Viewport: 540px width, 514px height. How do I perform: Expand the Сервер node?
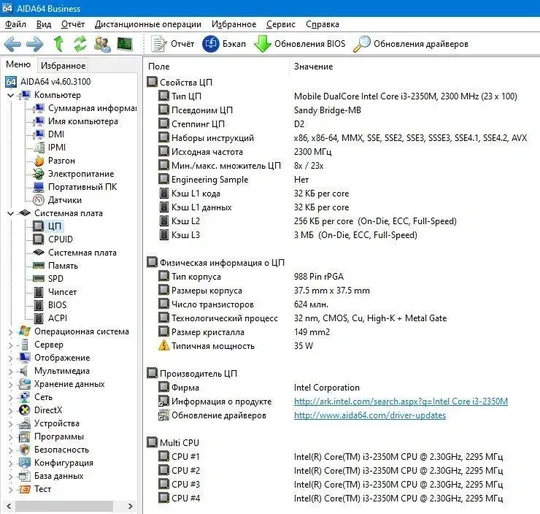click(x=11, y=345)
